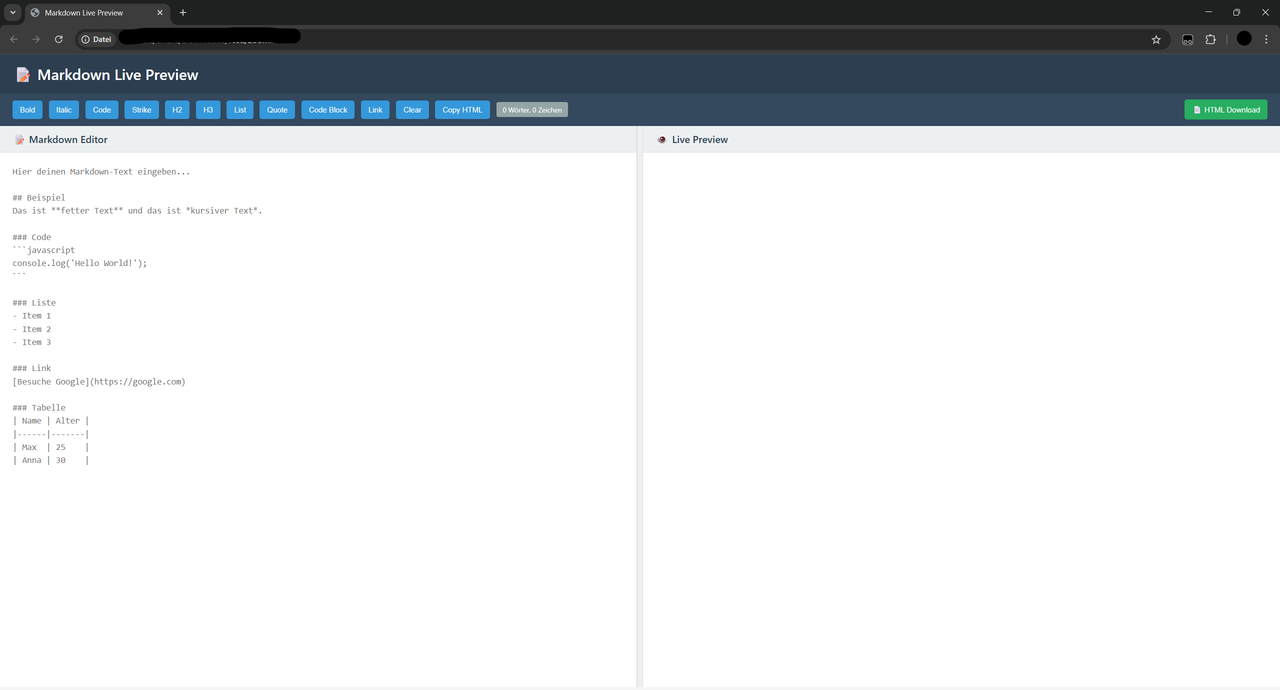Open a new browser tab
The image size is (1280, 690).
[x=183, y=13]
